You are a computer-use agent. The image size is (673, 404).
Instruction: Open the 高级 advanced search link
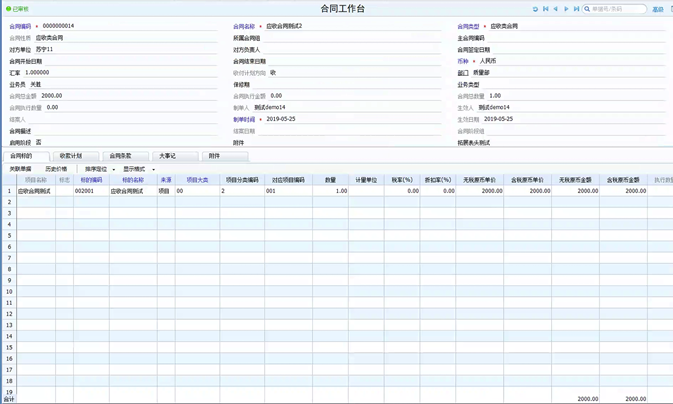tap(658, 9)
